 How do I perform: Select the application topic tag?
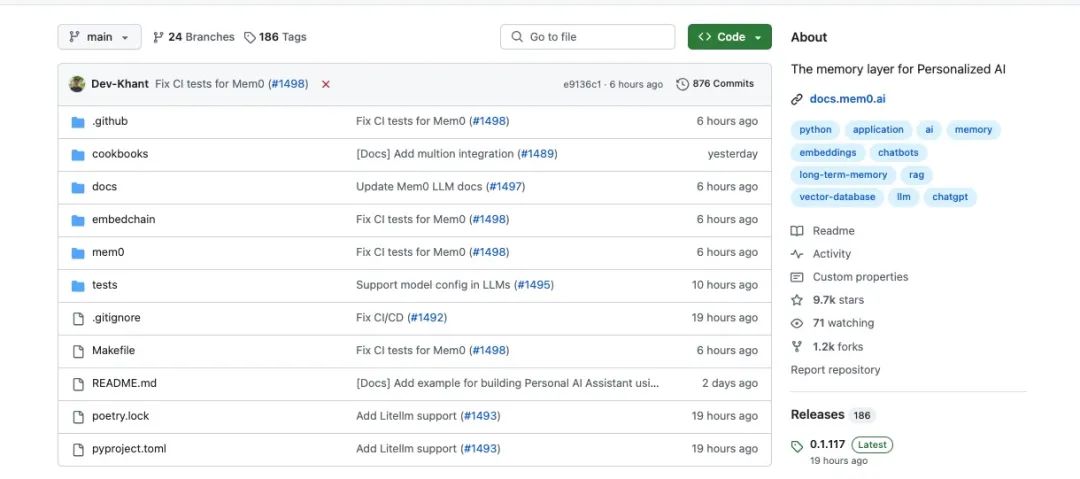[878, 130]
